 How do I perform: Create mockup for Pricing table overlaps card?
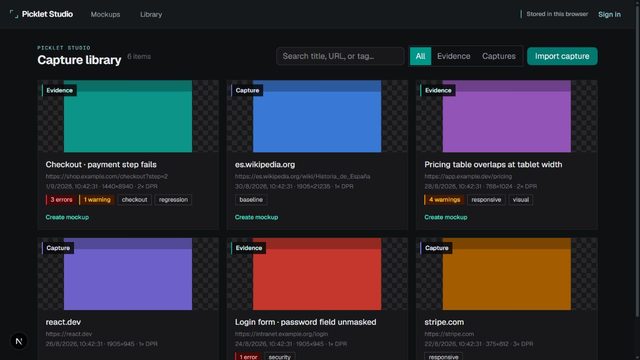446,217
